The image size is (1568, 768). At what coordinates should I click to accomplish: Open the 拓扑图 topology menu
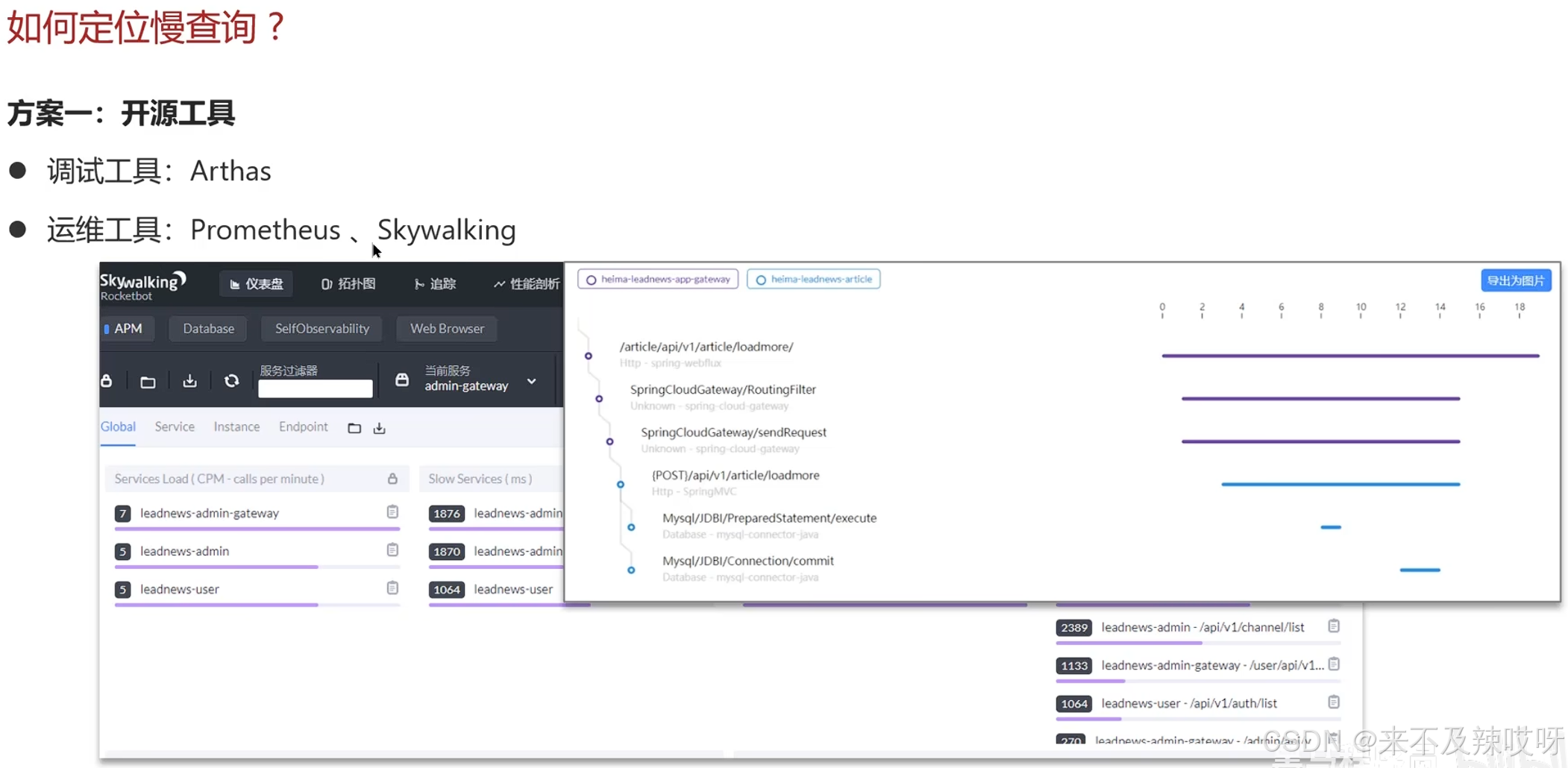pyautogui.click(x=348, y=283)
